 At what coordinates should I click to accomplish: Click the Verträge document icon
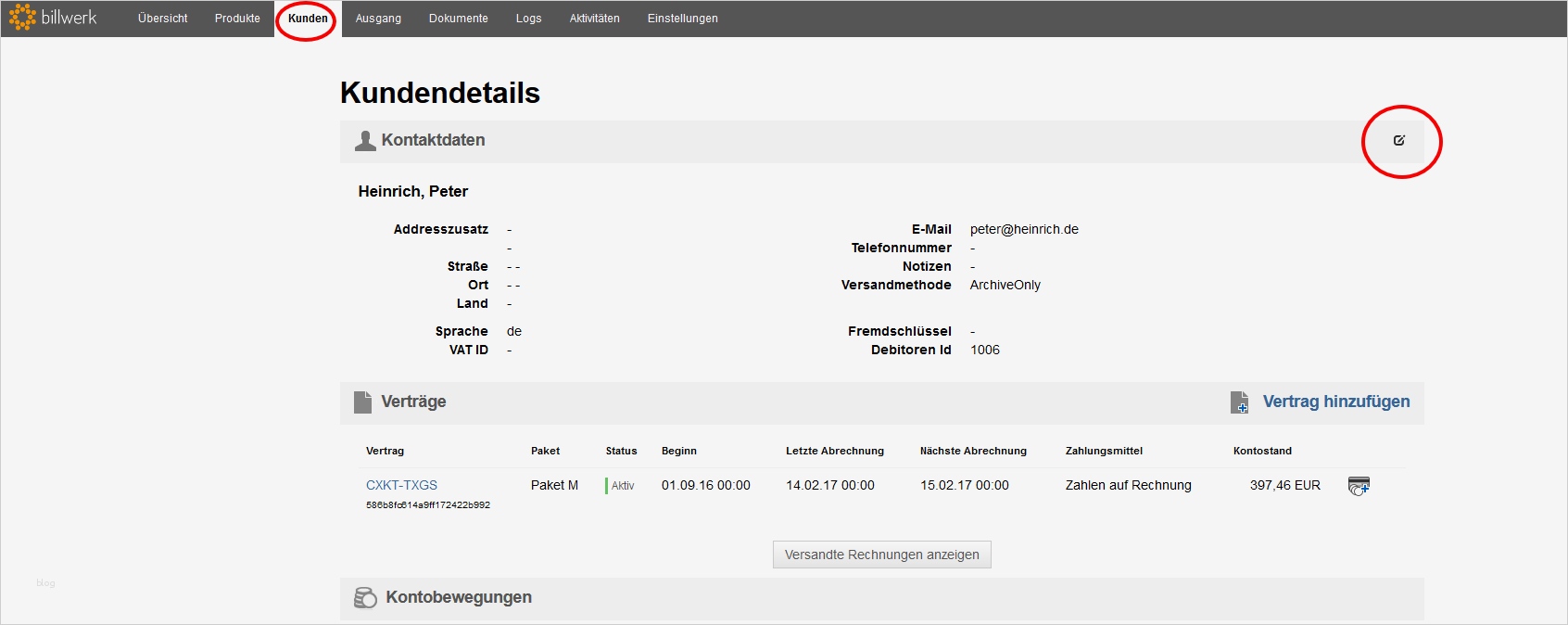pos(362,402)
